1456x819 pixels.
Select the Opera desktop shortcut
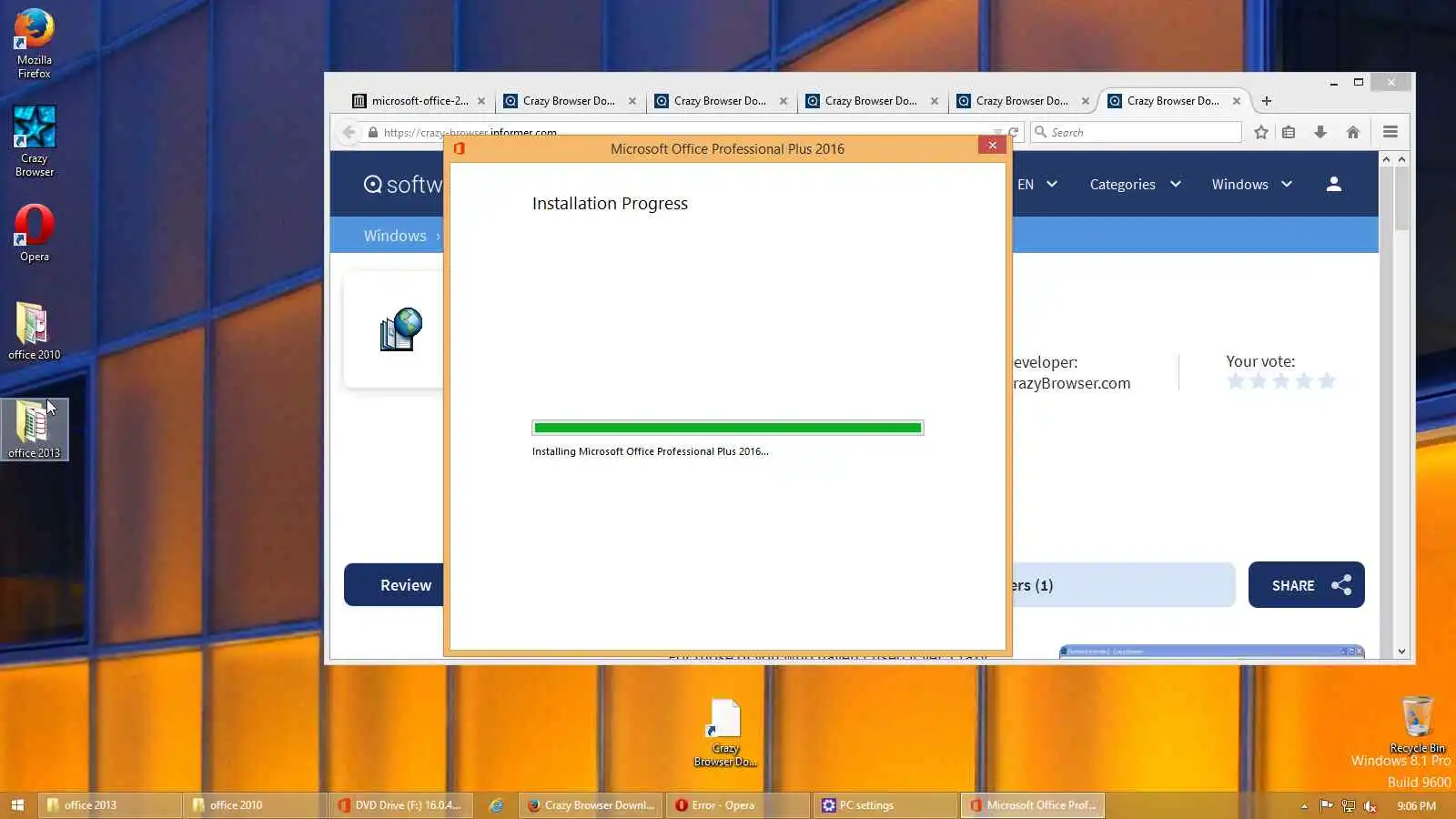34,234
